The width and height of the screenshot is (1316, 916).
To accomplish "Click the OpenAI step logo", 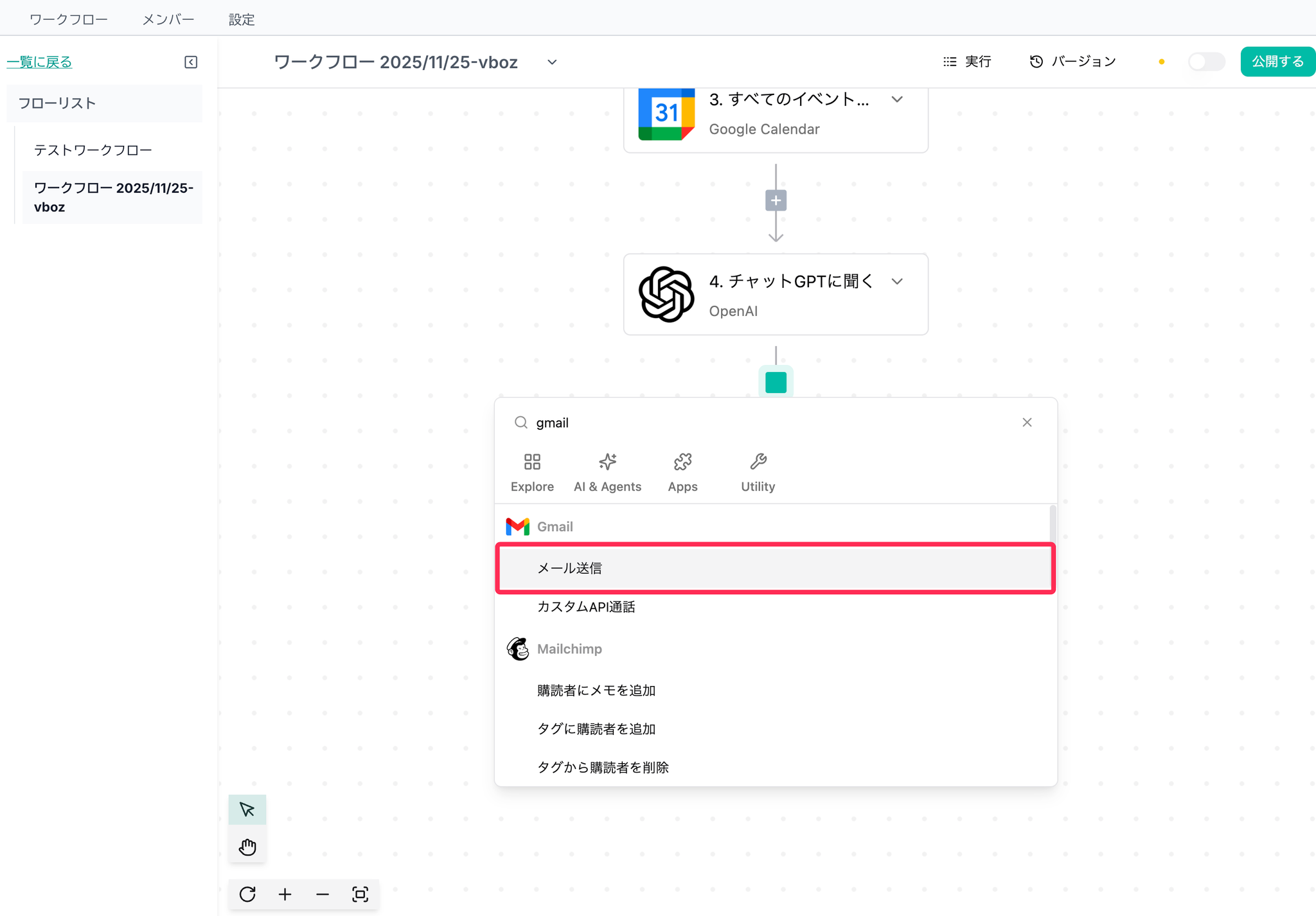I will [x=666, y=294].
